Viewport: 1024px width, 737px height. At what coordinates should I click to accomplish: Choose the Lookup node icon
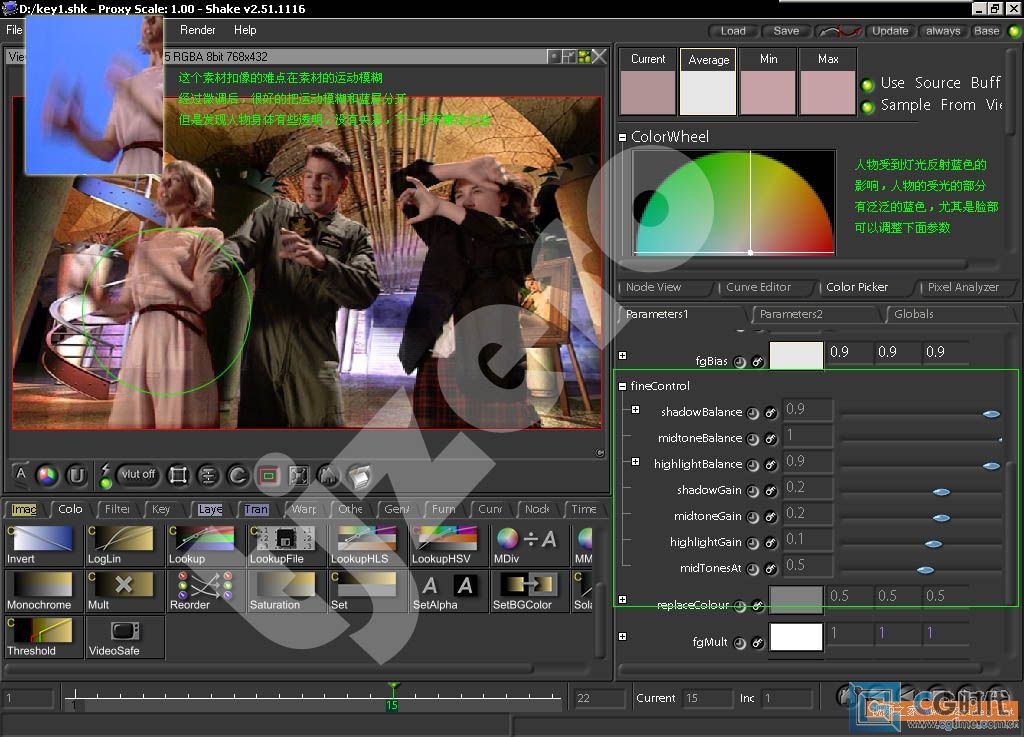click(205, 544)
